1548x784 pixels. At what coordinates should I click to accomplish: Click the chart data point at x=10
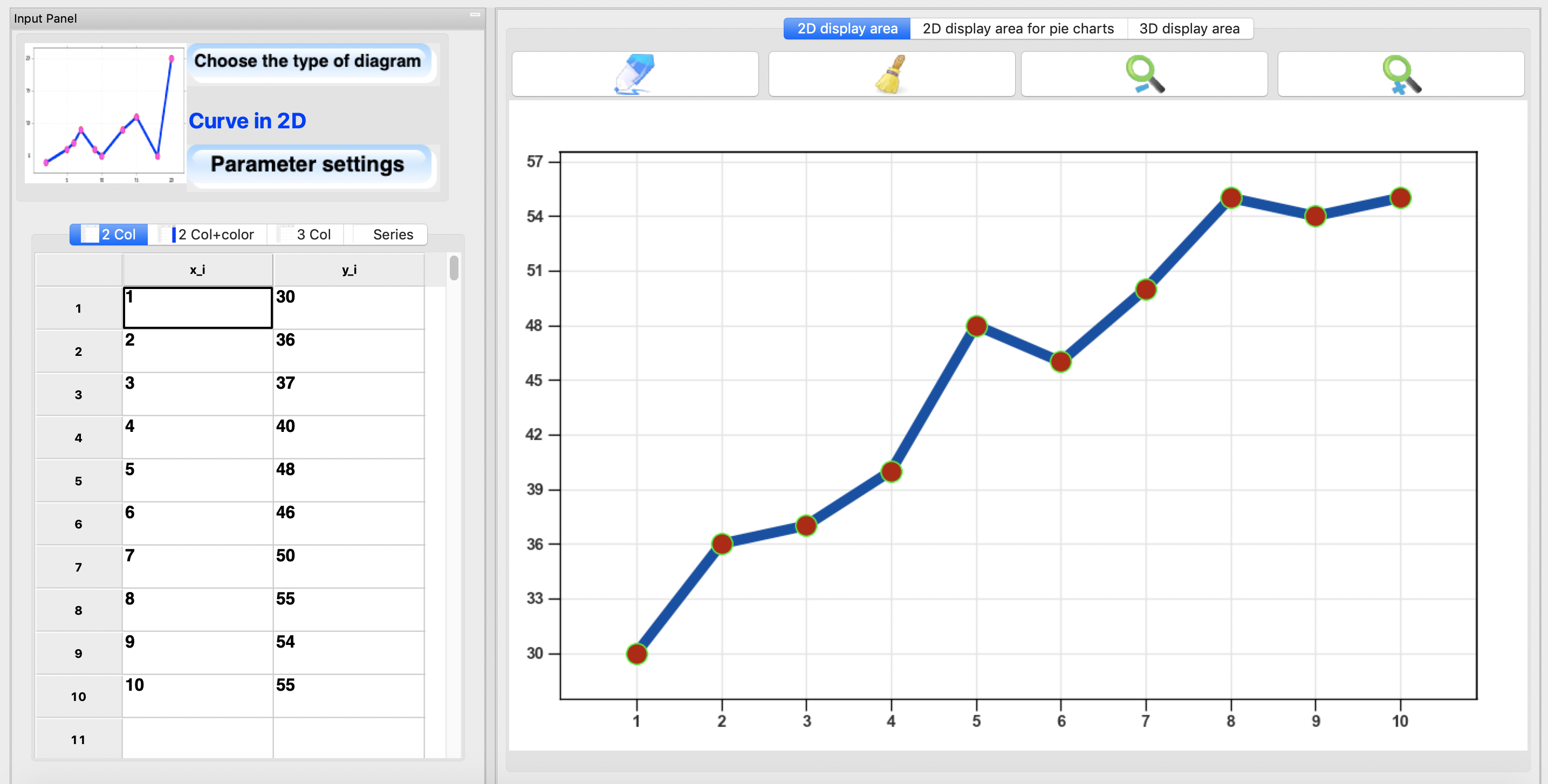click(x=1400, y=198)
